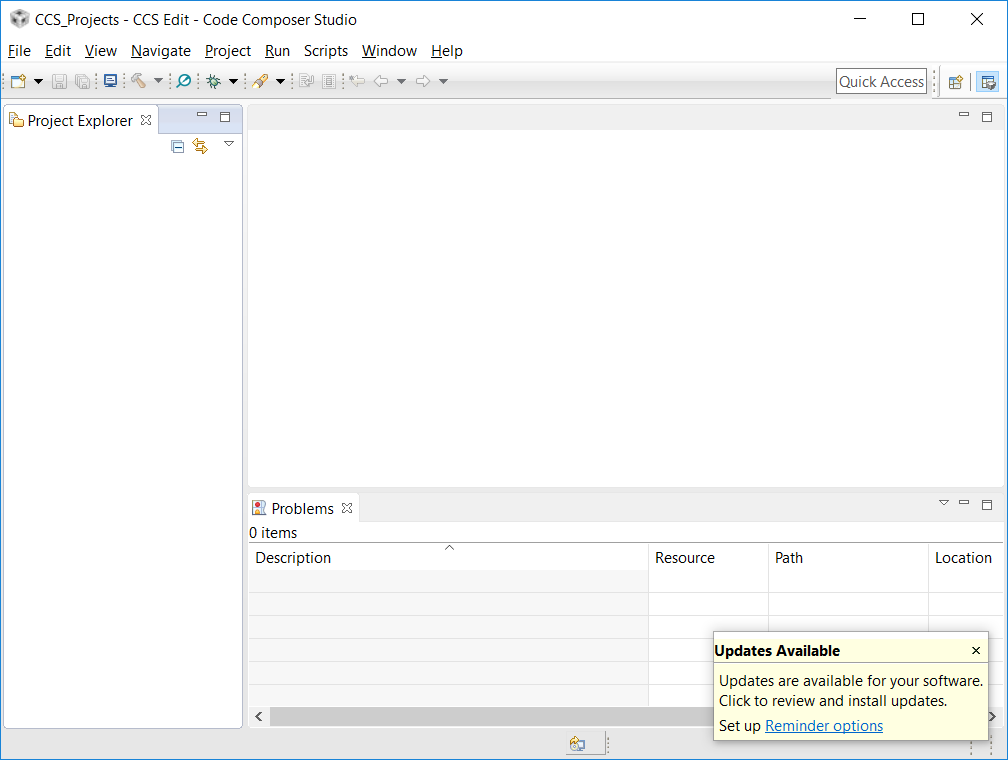Click the New Target Configuration screen icon

[x=110, y=81]
